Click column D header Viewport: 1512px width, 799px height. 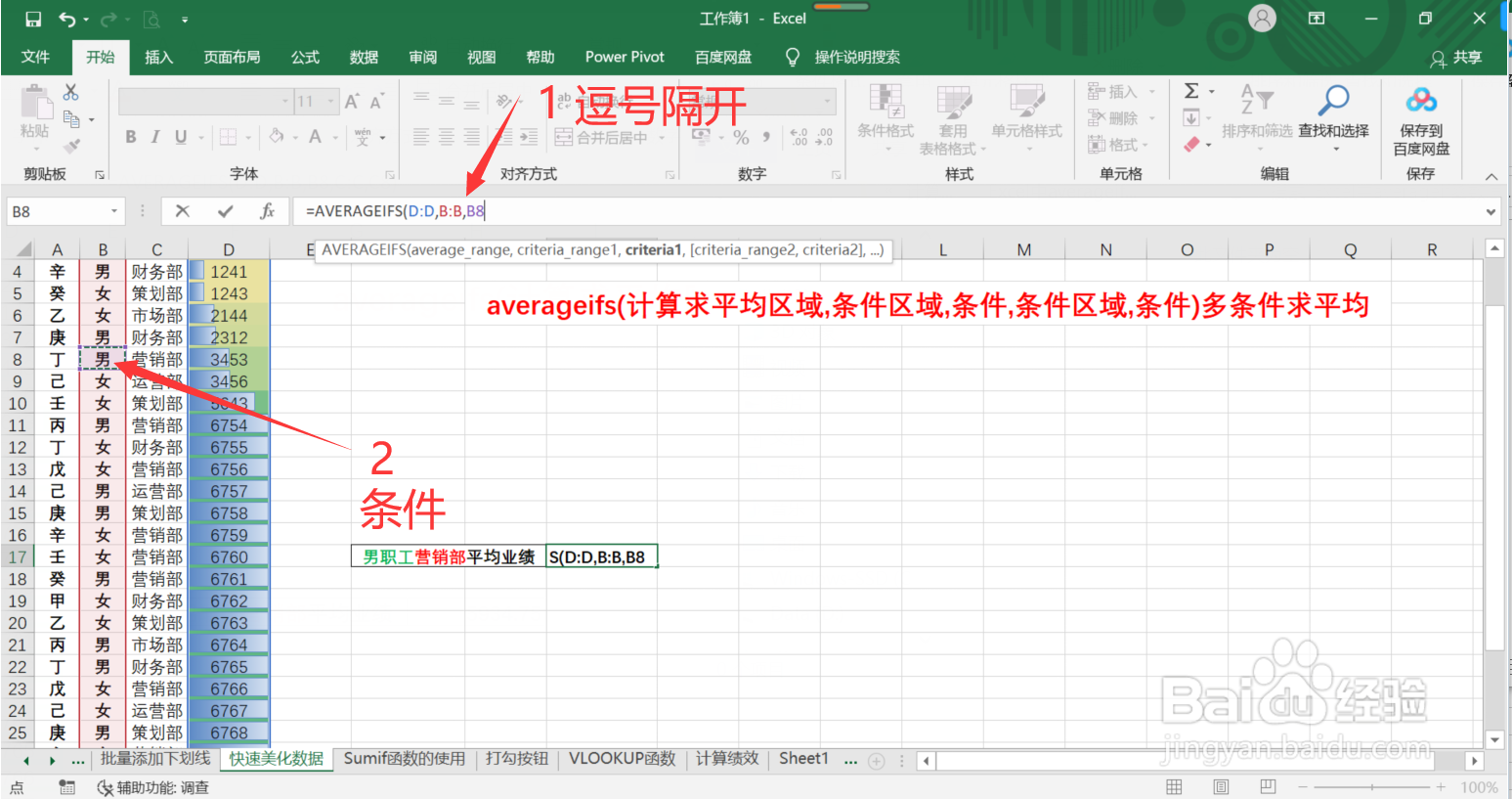[228, 249]
